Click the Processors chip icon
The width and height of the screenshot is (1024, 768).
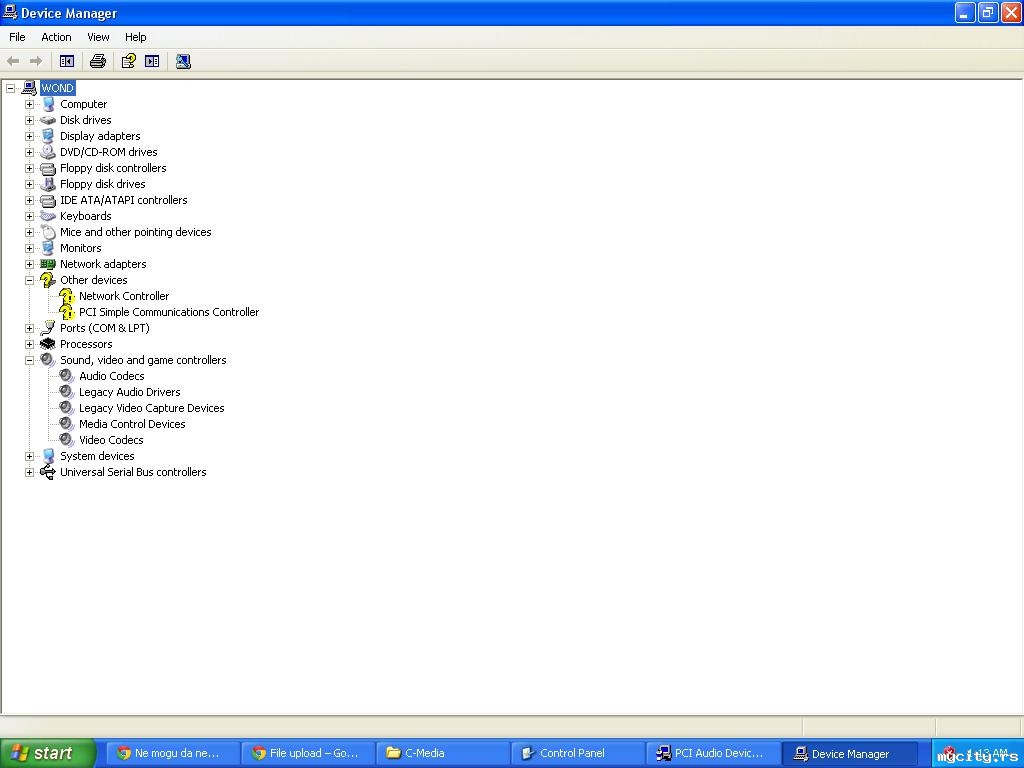(48, 344)
